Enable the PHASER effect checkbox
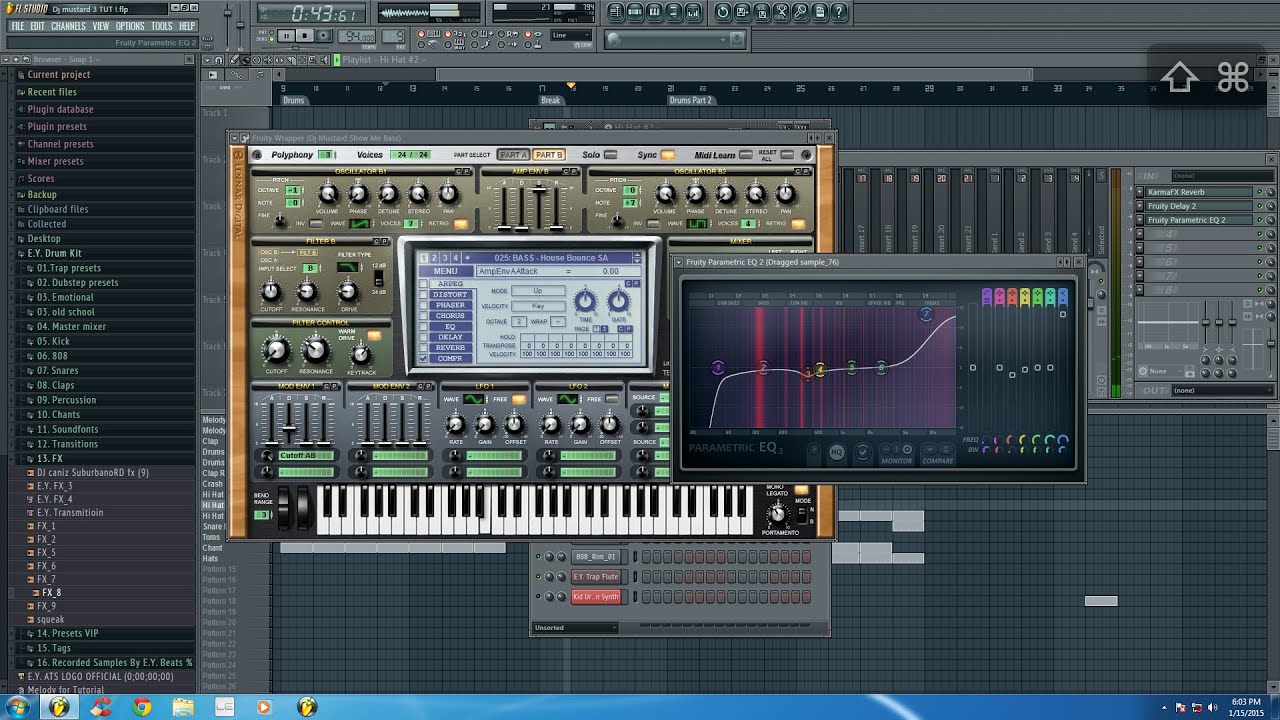The width and height of the screenshot is (1280, 720). (423, 305)
